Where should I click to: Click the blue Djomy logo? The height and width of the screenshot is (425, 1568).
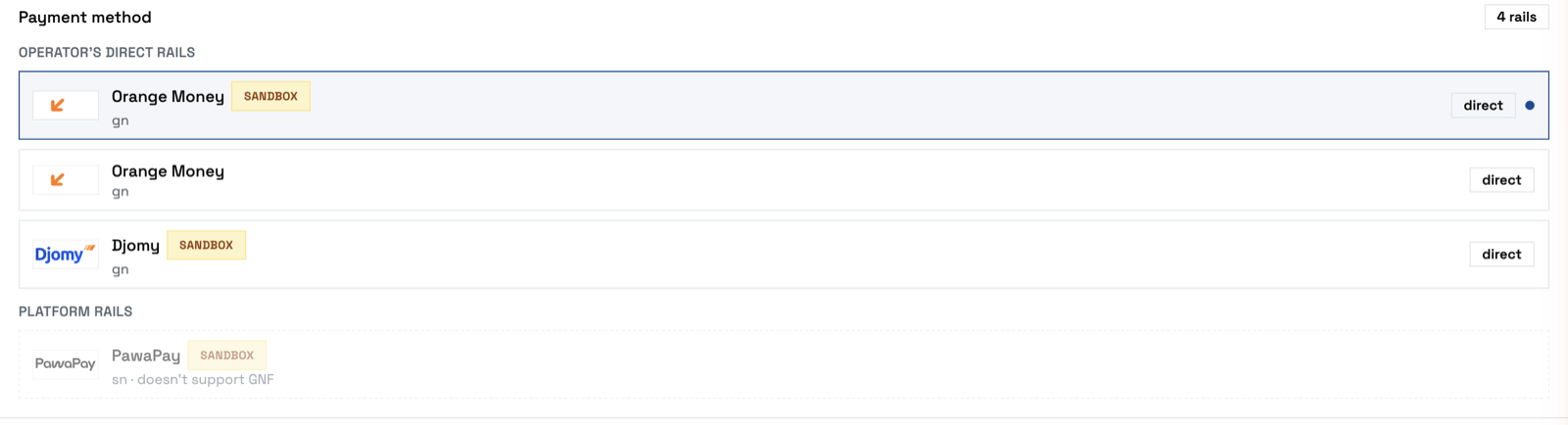(66, 254)
